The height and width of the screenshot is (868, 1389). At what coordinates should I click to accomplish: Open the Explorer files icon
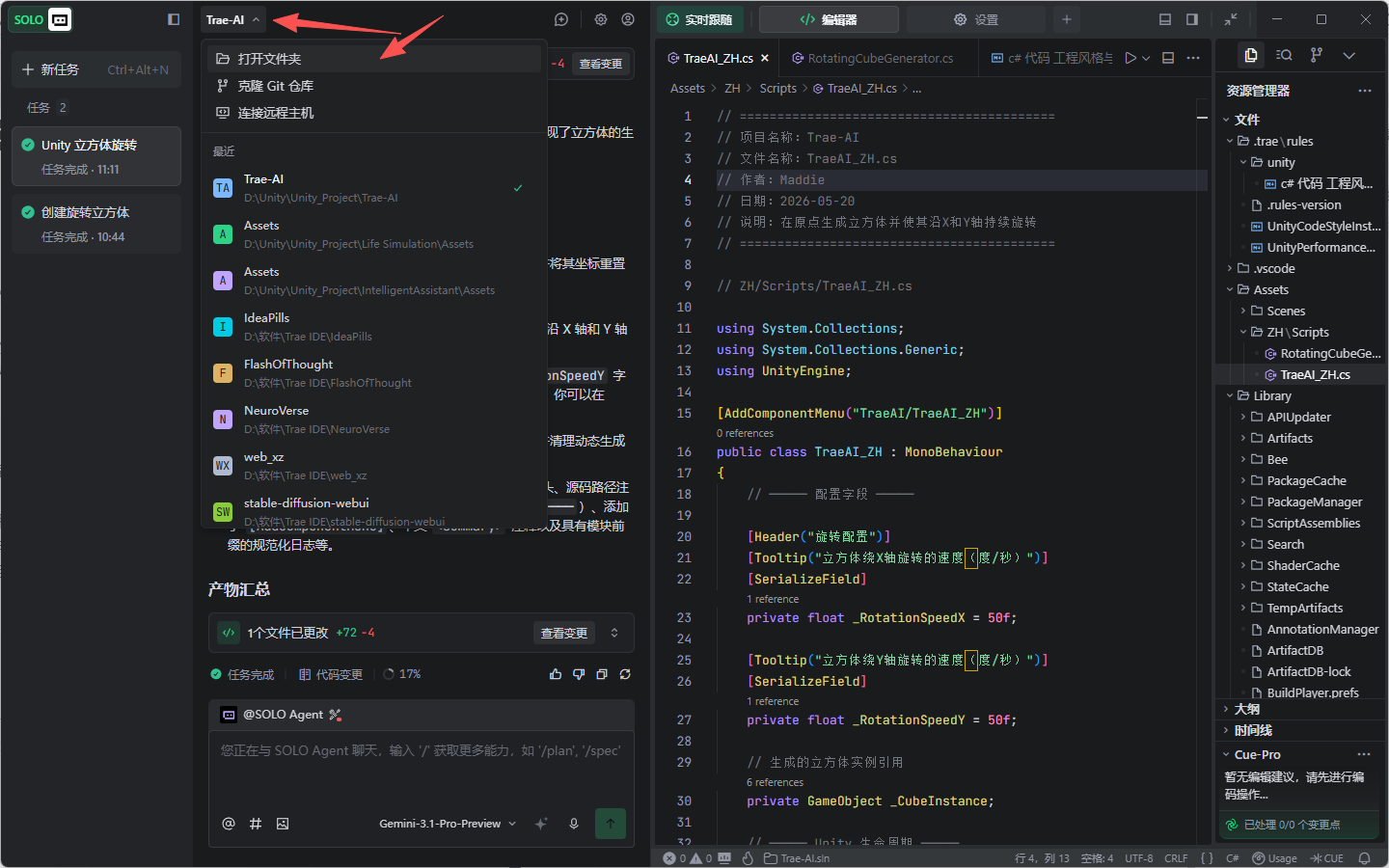[x=1251, y=55]
